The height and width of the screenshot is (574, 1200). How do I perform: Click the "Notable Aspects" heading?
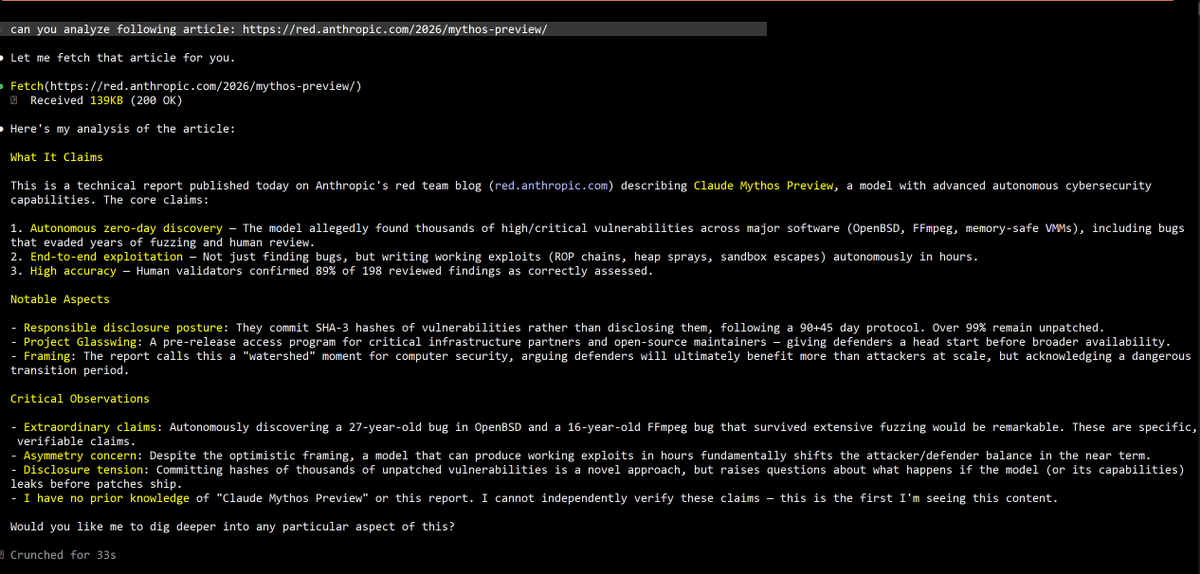[x=60, y=299]
